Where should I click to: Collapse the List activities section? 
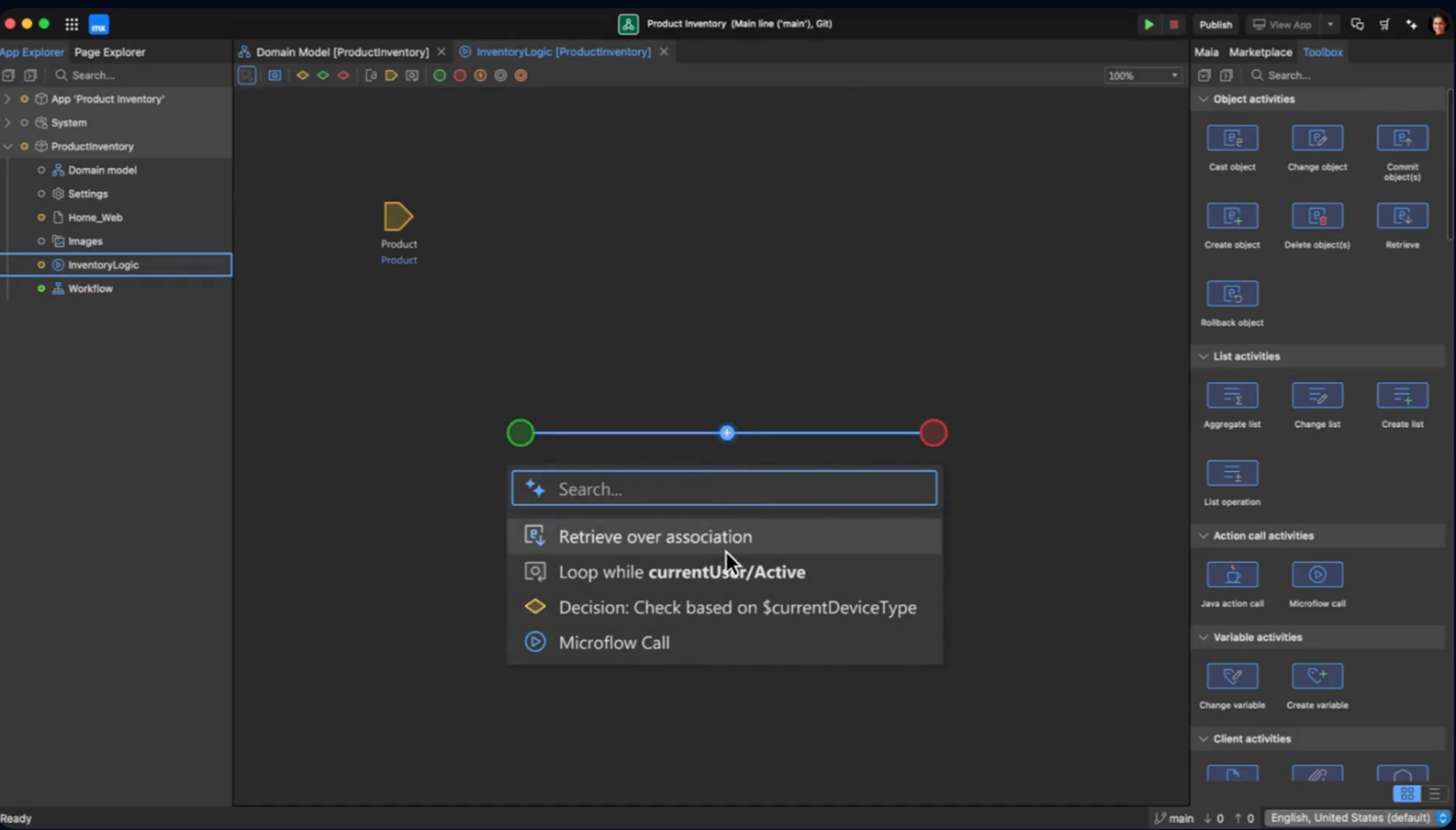1203,356
